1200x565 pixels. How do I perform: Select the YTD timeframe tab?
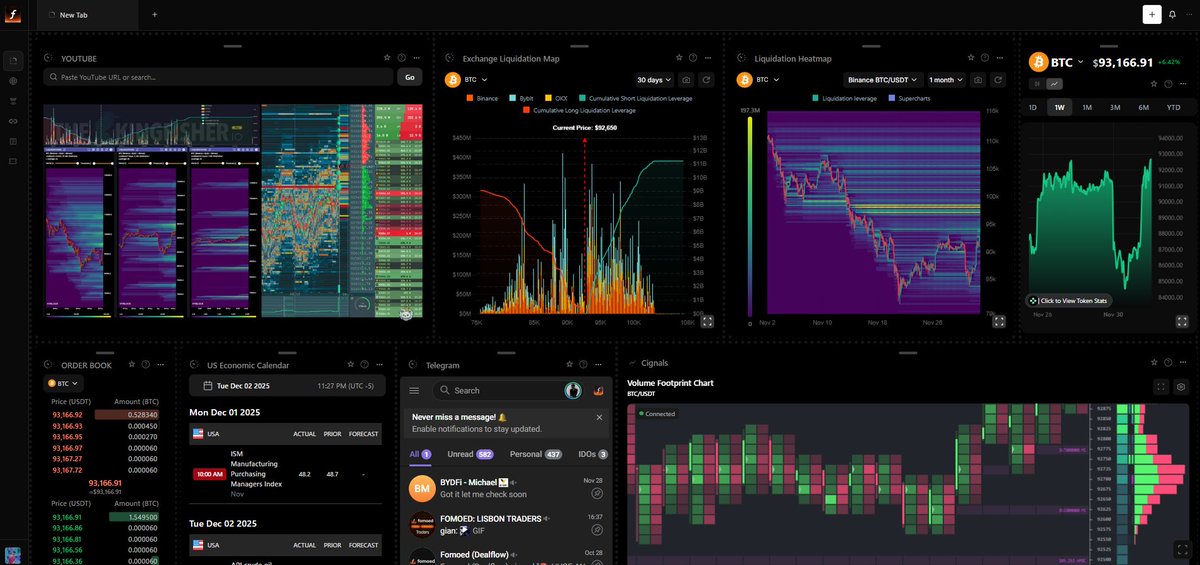1173,107
